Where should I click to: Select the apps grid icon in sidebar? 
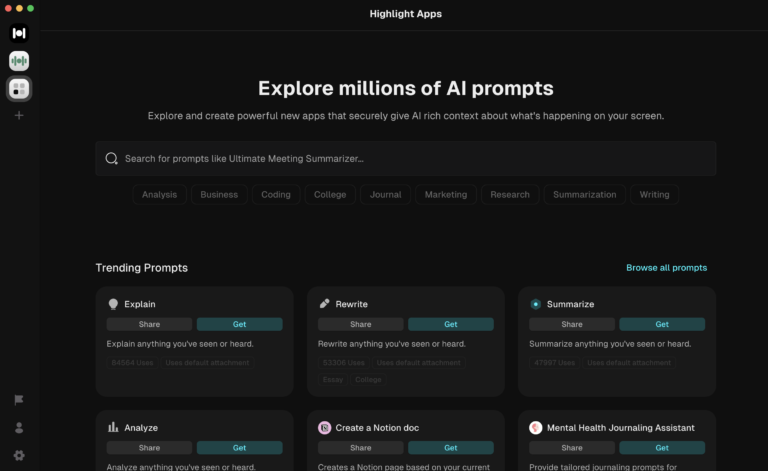pyautogui.click(x=19, y=89)
